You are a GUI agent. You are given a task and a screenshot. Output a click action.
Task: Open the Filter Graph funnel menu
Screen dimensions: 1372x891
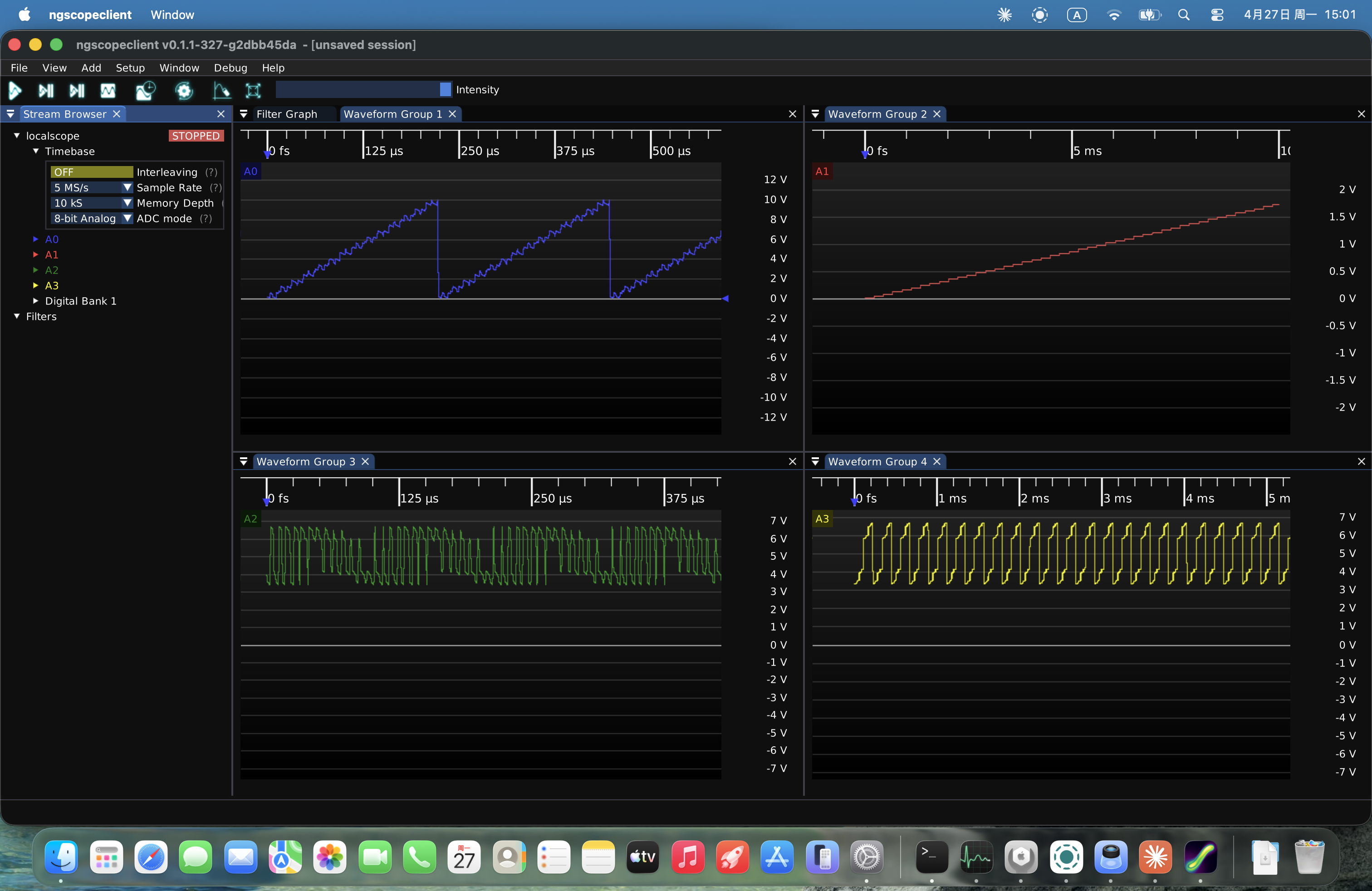[x=243, y=114]
